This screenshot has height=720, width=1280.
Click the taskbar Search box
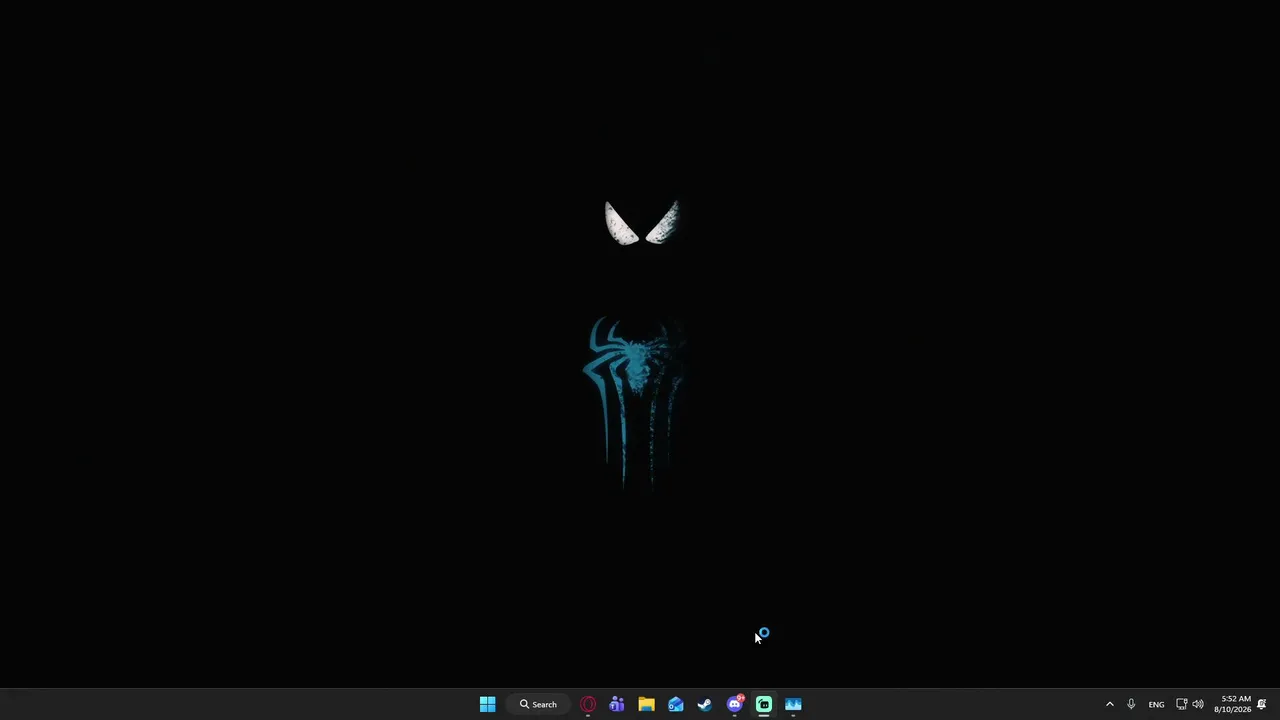tap(538, 704)
